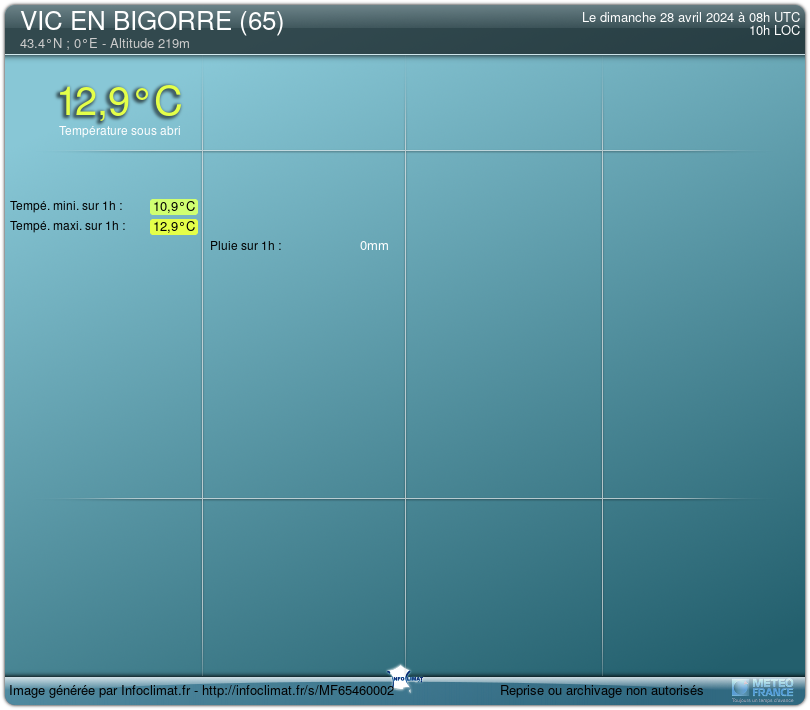This screenshot has height=710, width=810.
Task: Click the large 12,9°C temperature reading
Action: 119,101
